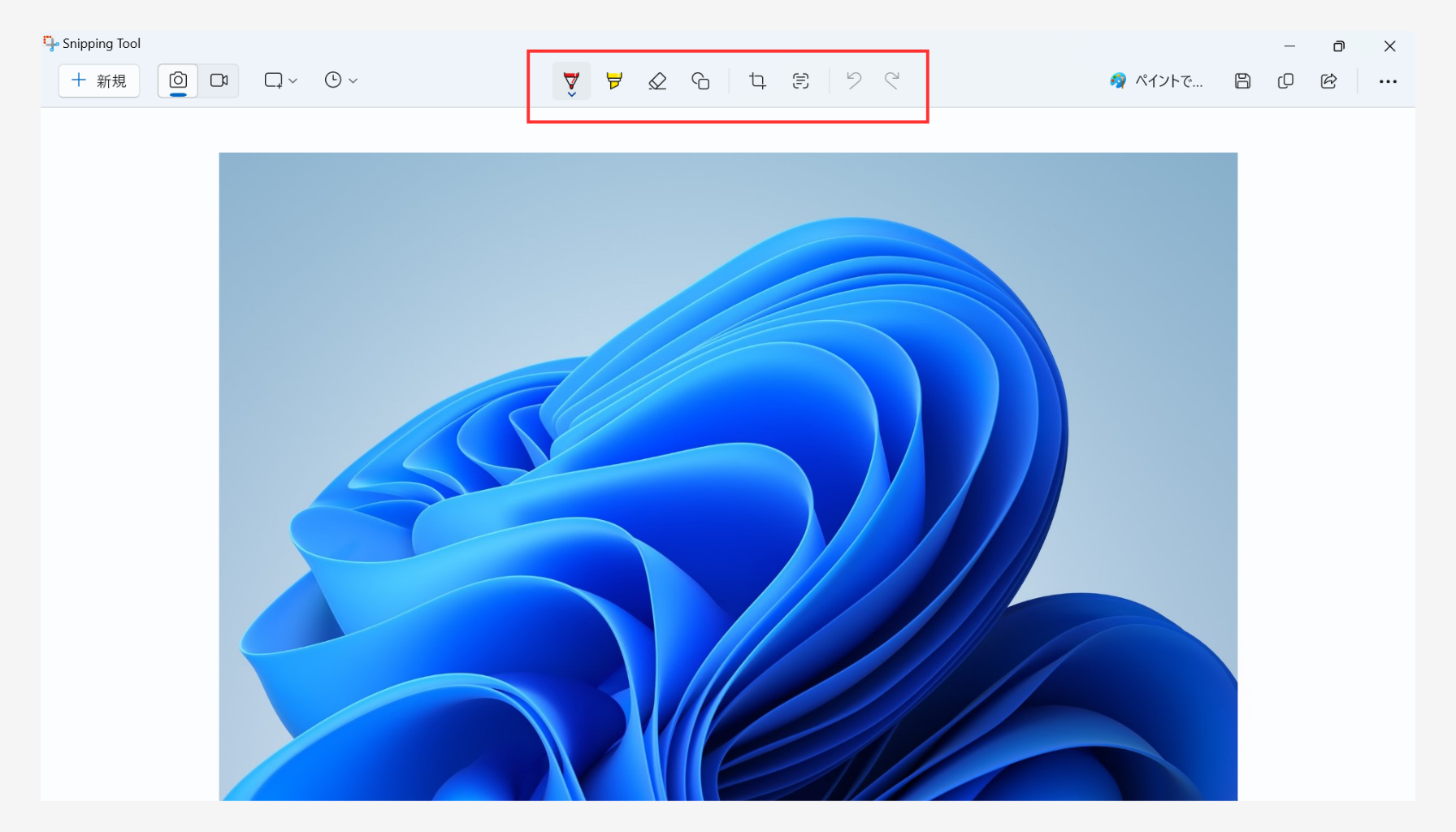This screenshot has width=1456, height=832.
Task: Click the captured wallpaper image
Action: tap(728, 476)
